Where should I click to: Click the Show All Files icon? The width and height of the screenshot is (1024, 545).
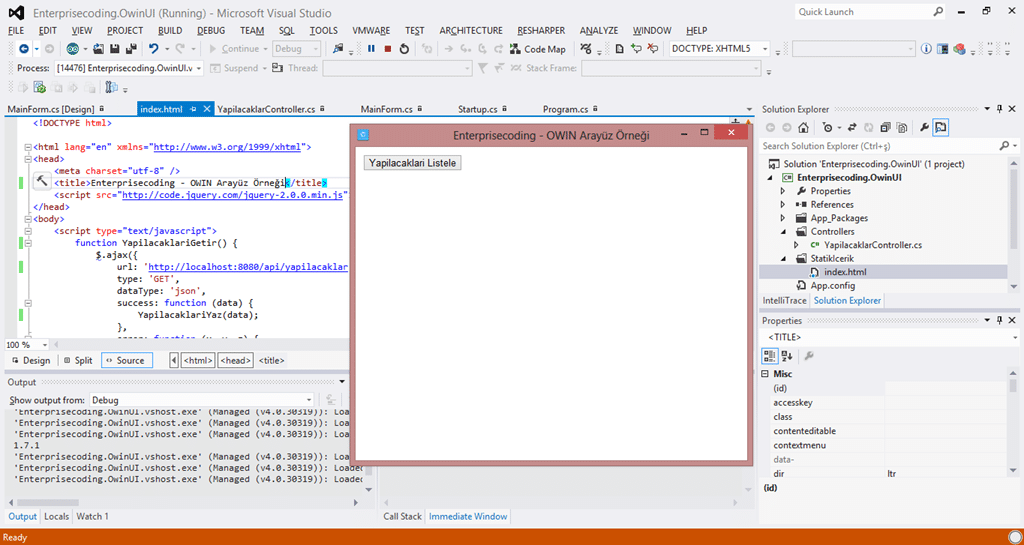pos(902,128)
